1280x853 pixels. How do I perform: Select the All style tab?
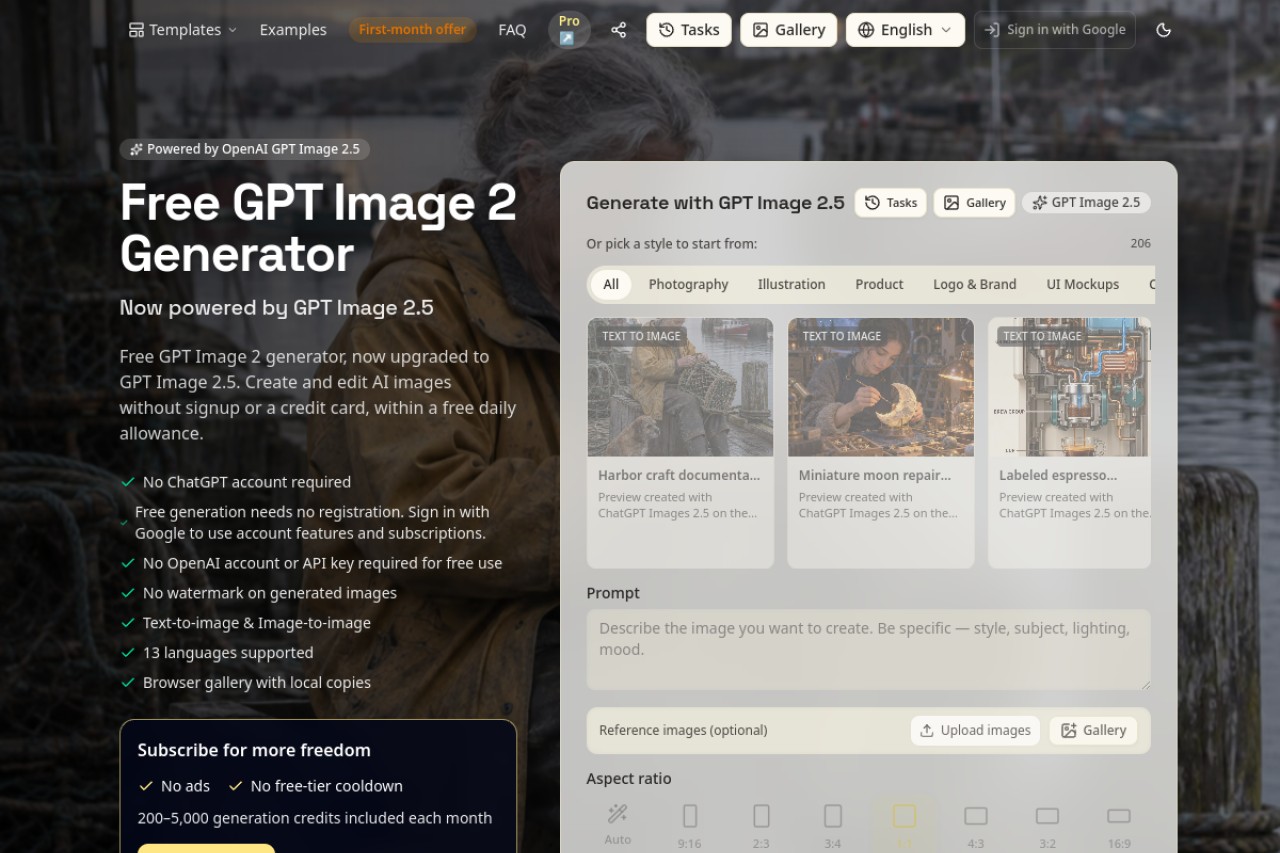[611, 285]
